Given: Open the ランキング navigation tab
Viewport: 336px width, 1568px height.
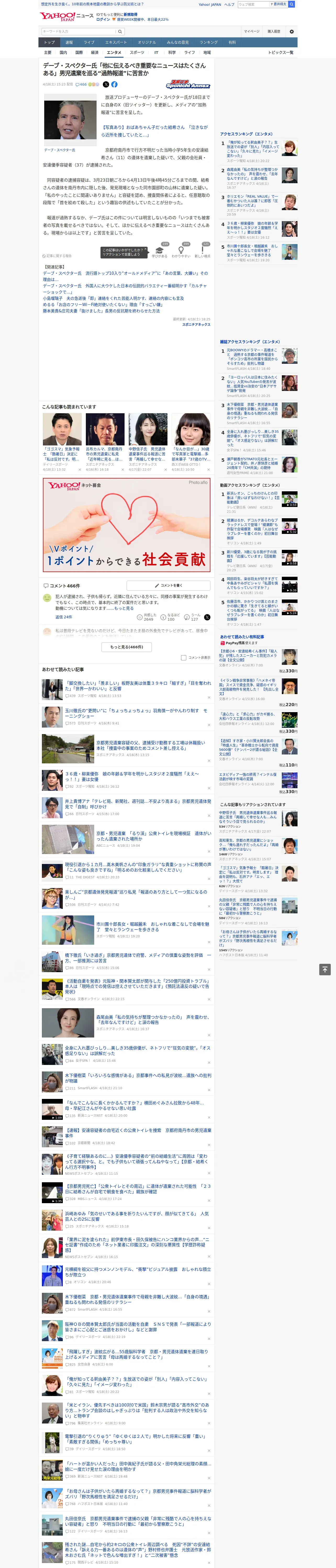Looking at the screenshot, I should pos(209,43).
